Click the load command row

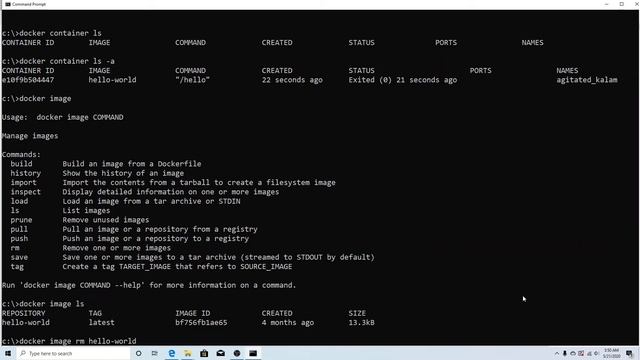125,201
